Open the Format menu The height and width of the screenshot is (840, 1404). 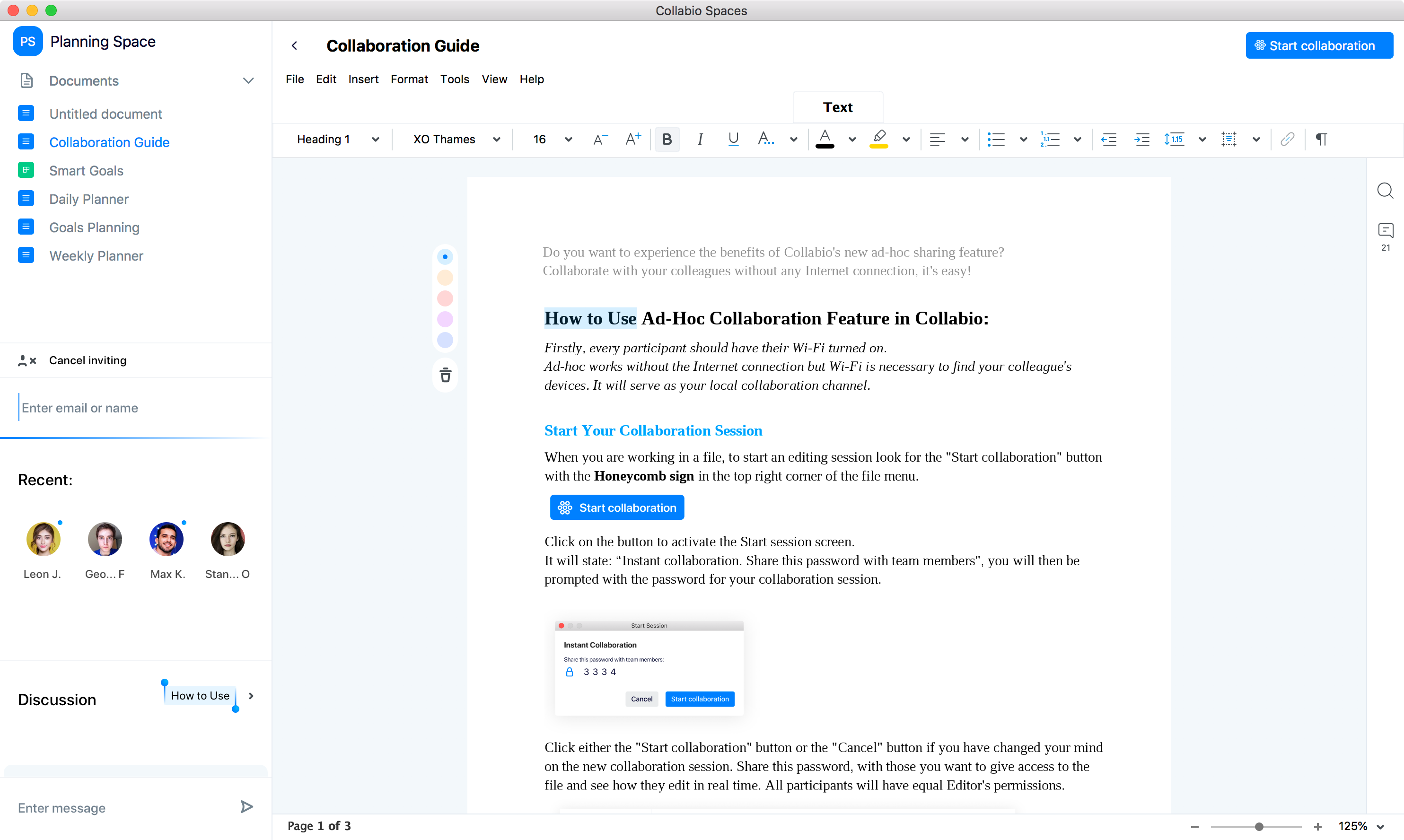click(x=409, y=79)
